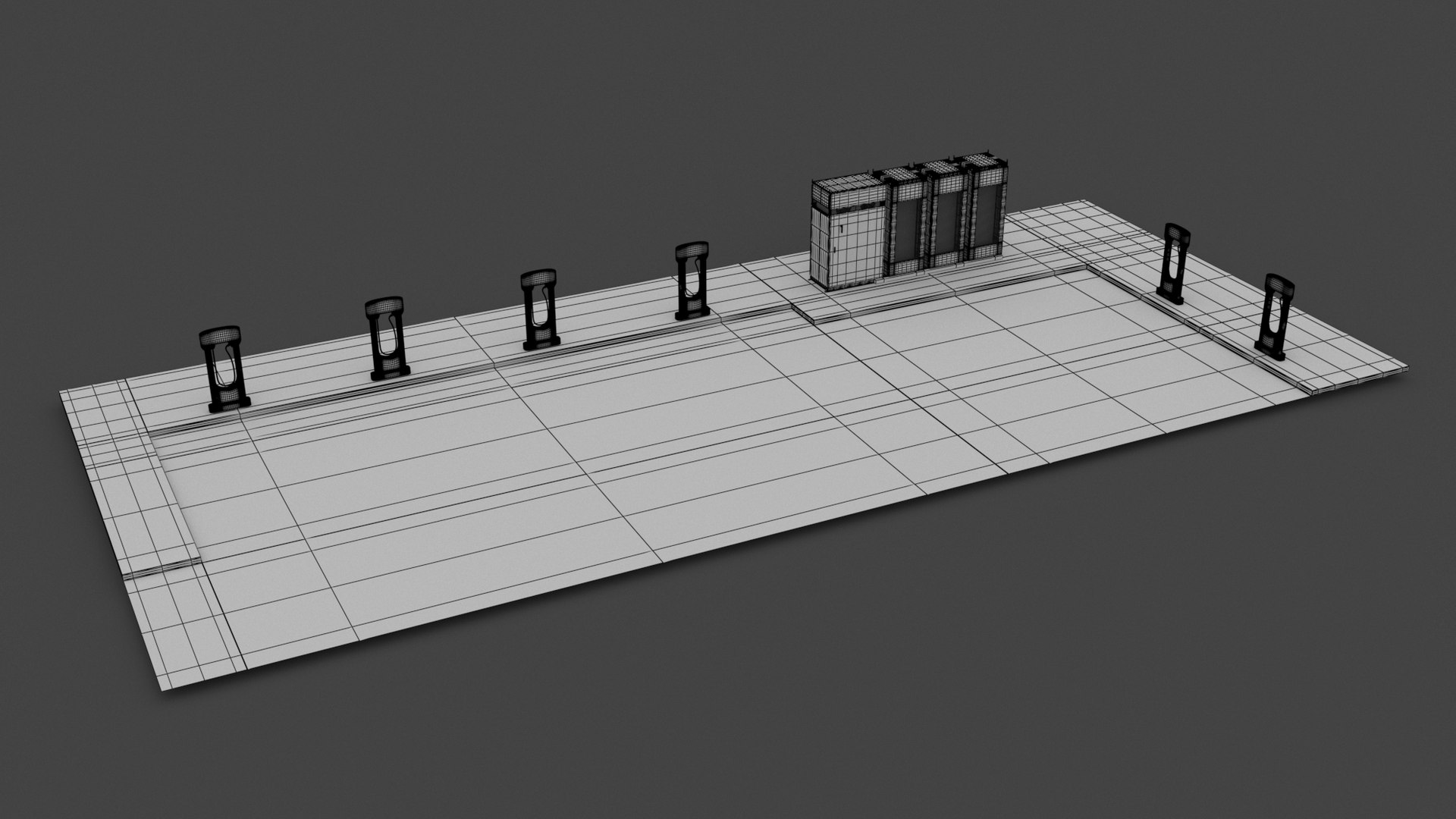
Task: Select the rounded head of the leftmost charger
Action: [x=221, y=337]
